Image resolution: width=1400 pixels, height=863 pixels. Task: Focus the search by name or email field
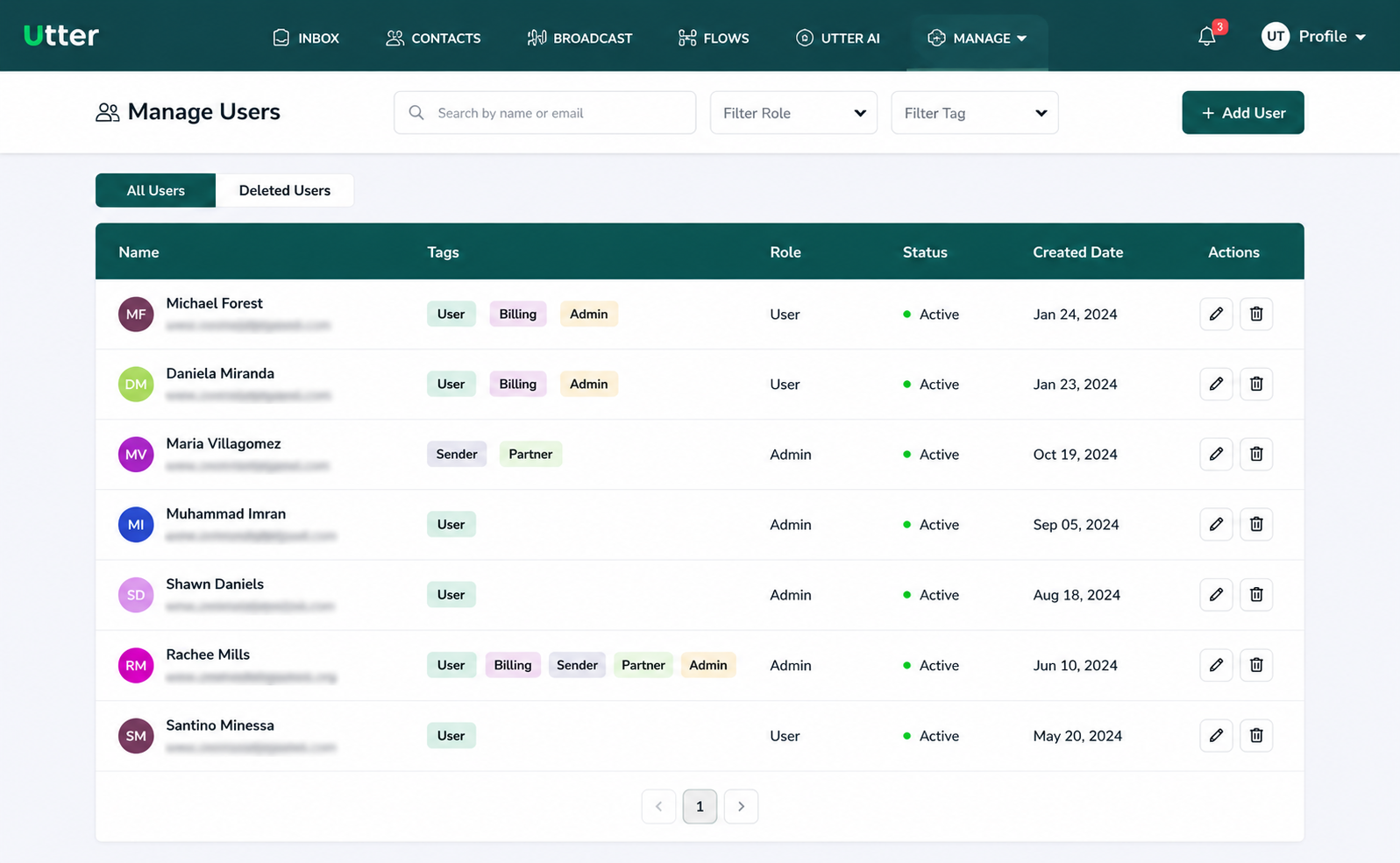click(545, 112)
